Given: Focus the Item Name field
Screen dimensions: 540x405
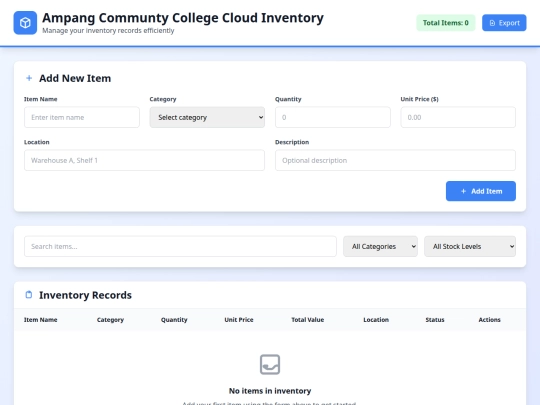Looking at the screenshot, I should coord(82,117).
